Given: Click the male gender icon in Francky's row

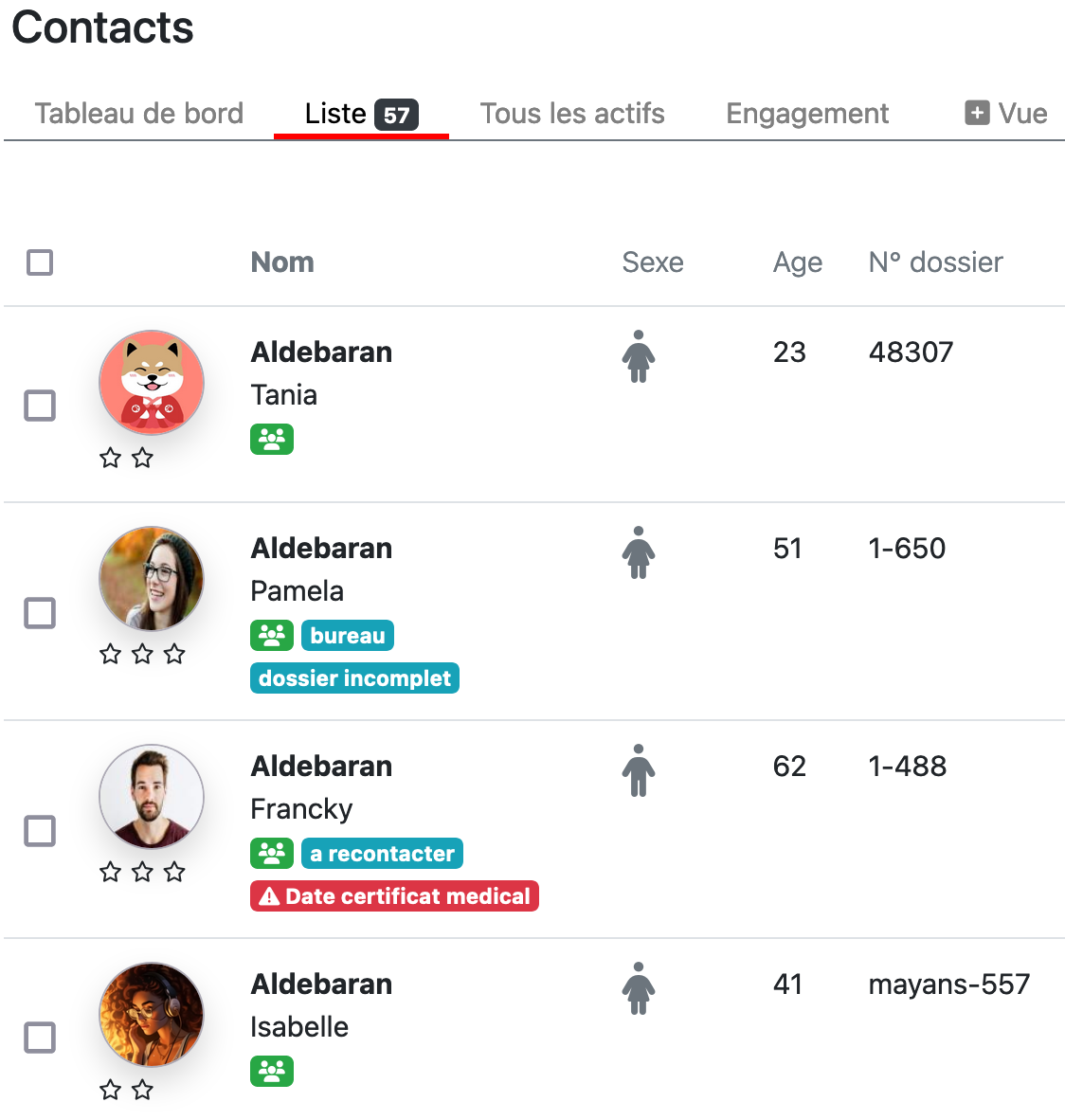Looking at the screenshot, I should [x=638, y=770].
